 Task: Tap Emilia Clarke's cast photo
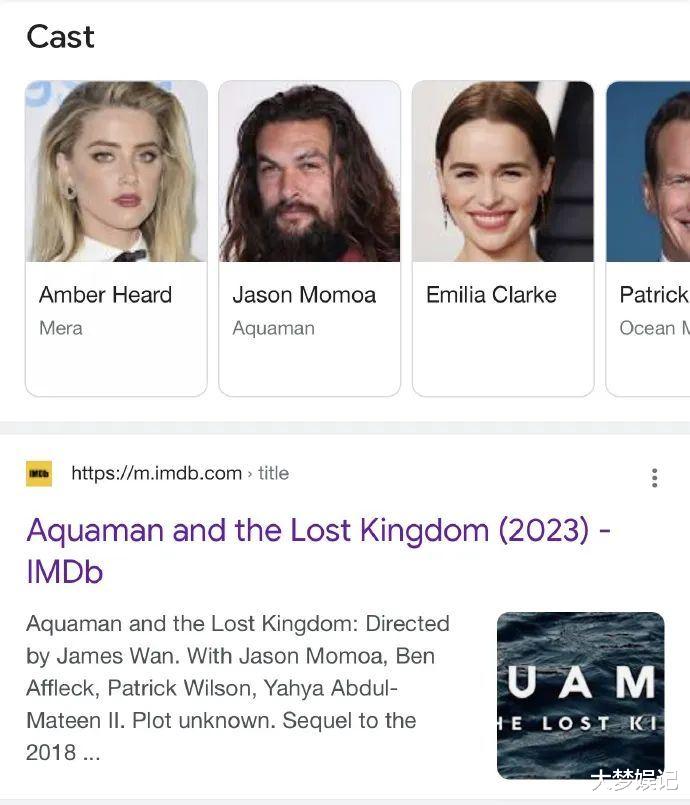pos(503,172)
